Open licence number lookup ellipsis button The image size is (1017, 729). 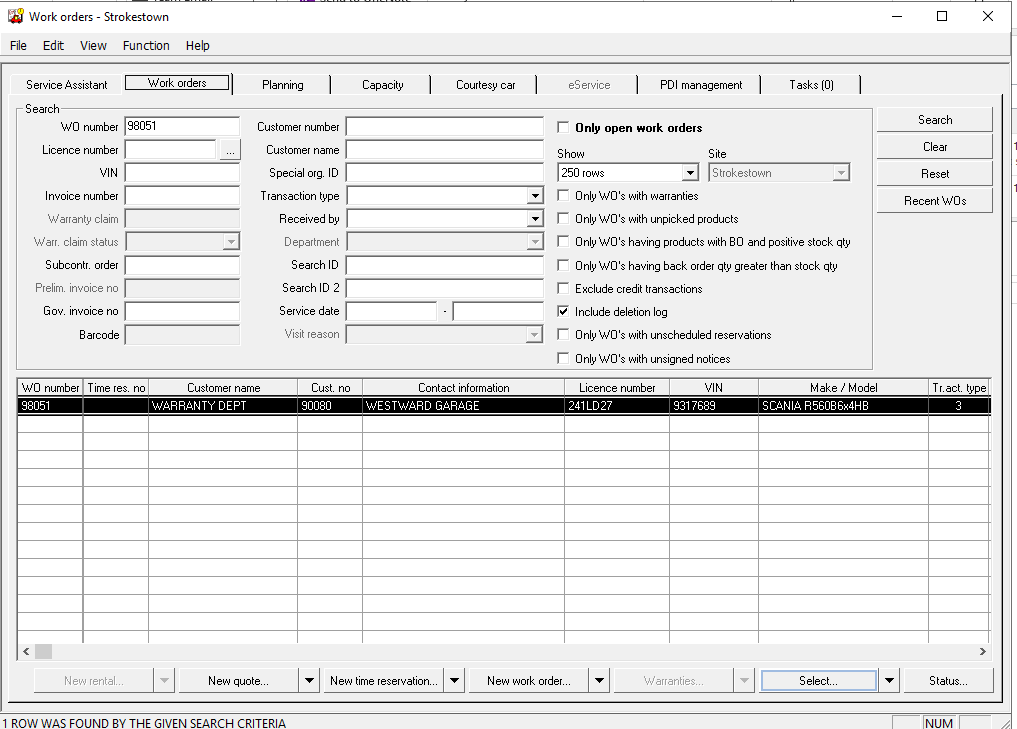[x=230, y=150]
